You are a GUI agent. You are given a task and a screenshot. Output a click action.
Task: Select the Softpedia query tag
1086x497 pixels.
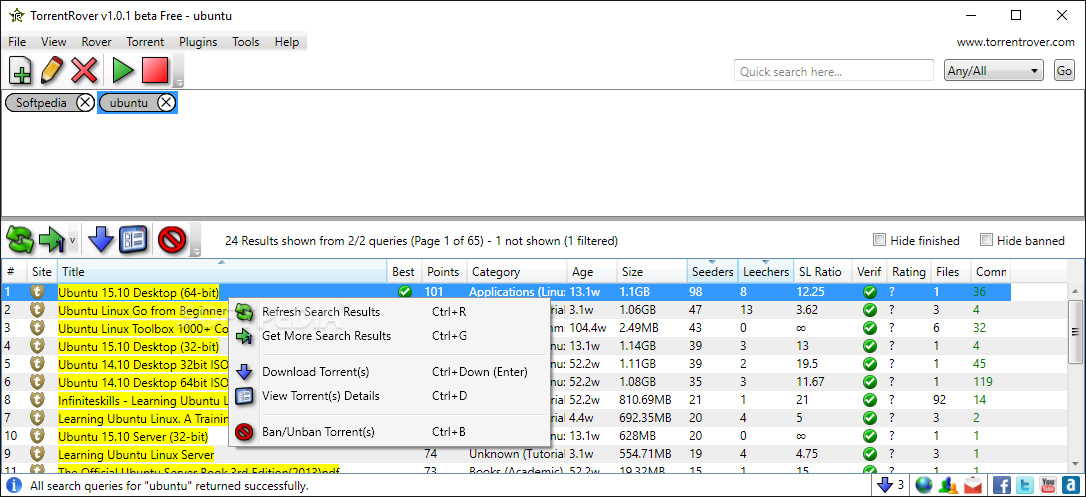pyautogui.click(x=42, y=102)
